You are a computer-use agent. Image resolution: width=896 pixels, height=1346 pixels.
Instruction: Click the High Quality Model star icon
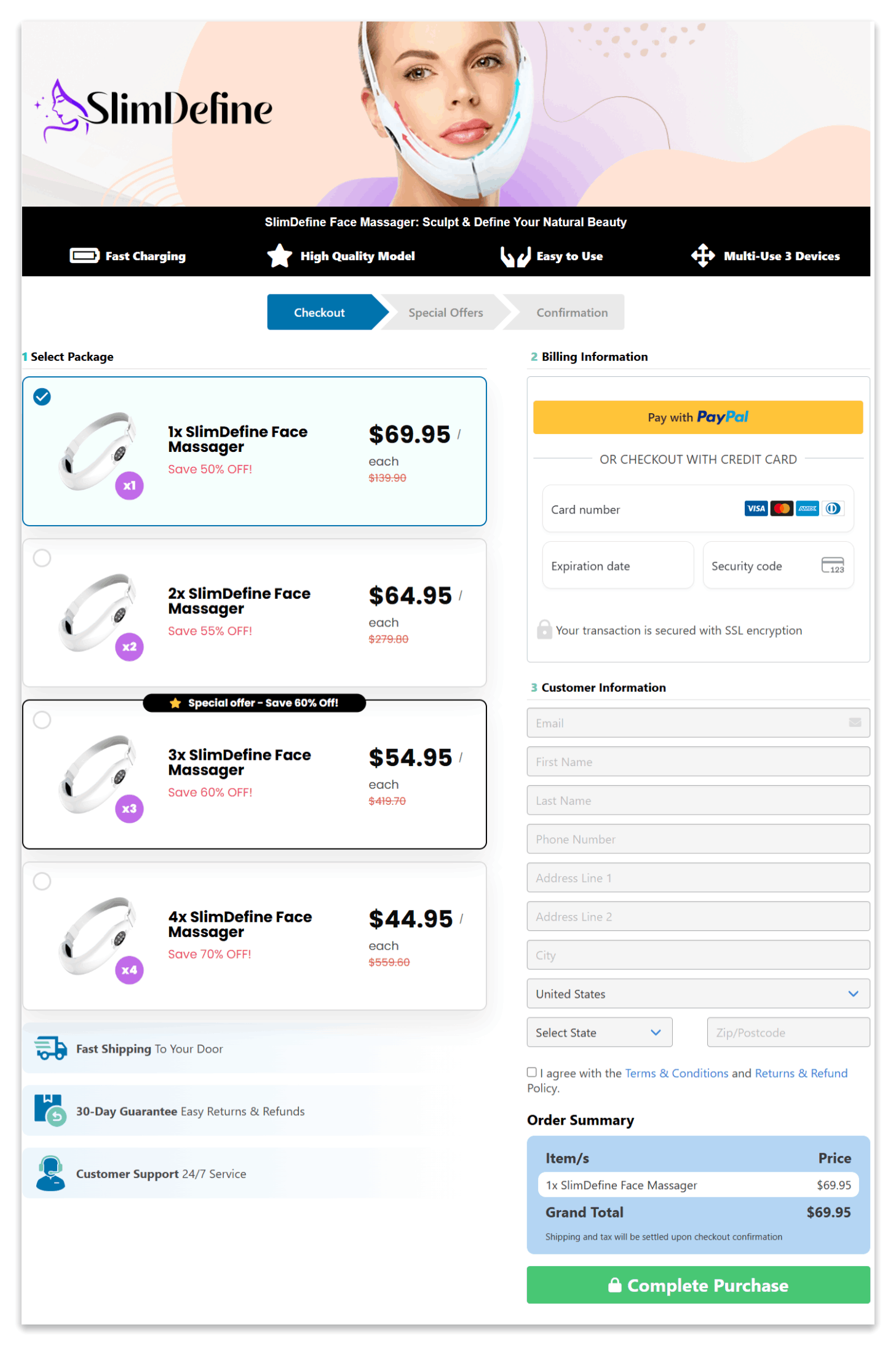(x=279, y=256)
